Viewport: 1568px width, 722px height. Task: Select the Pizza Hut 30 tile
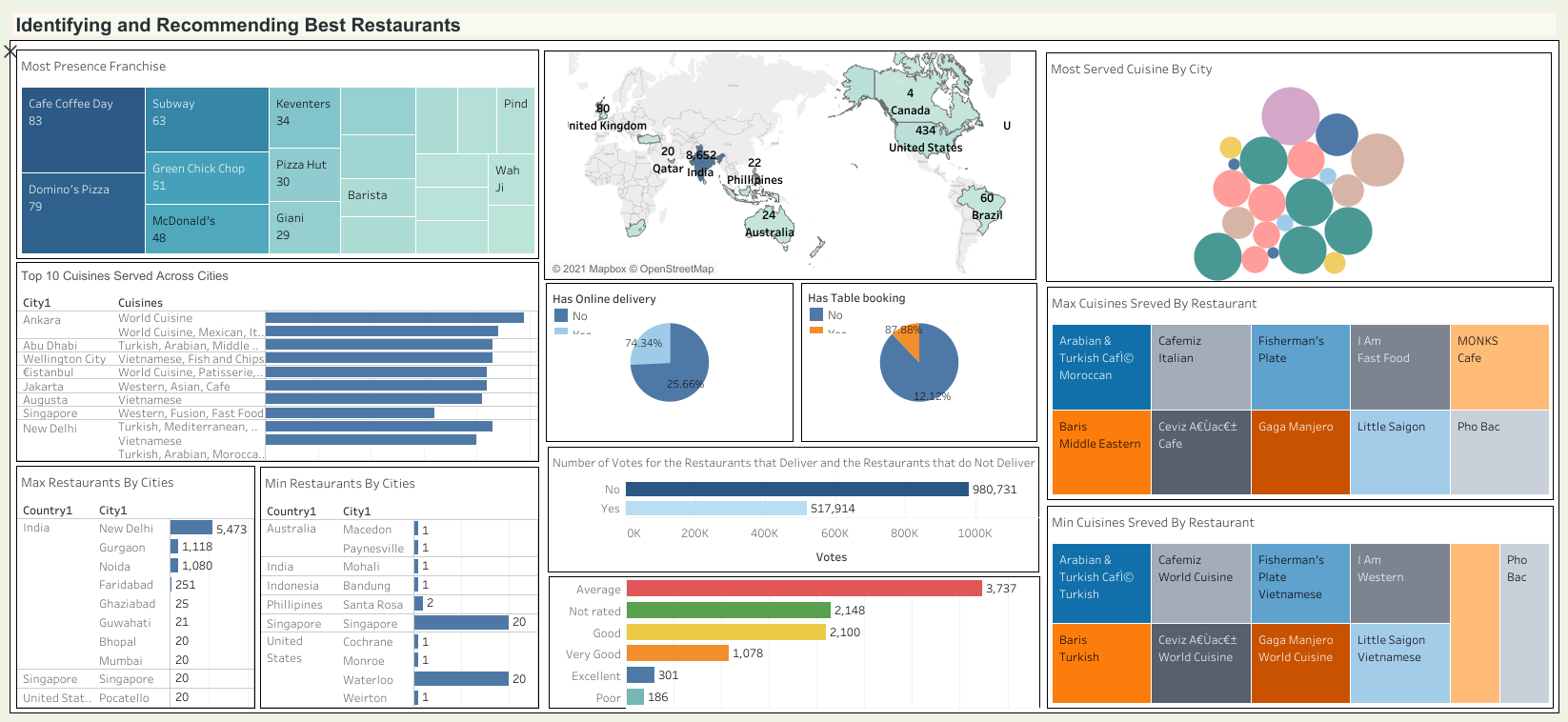[305, 174]
